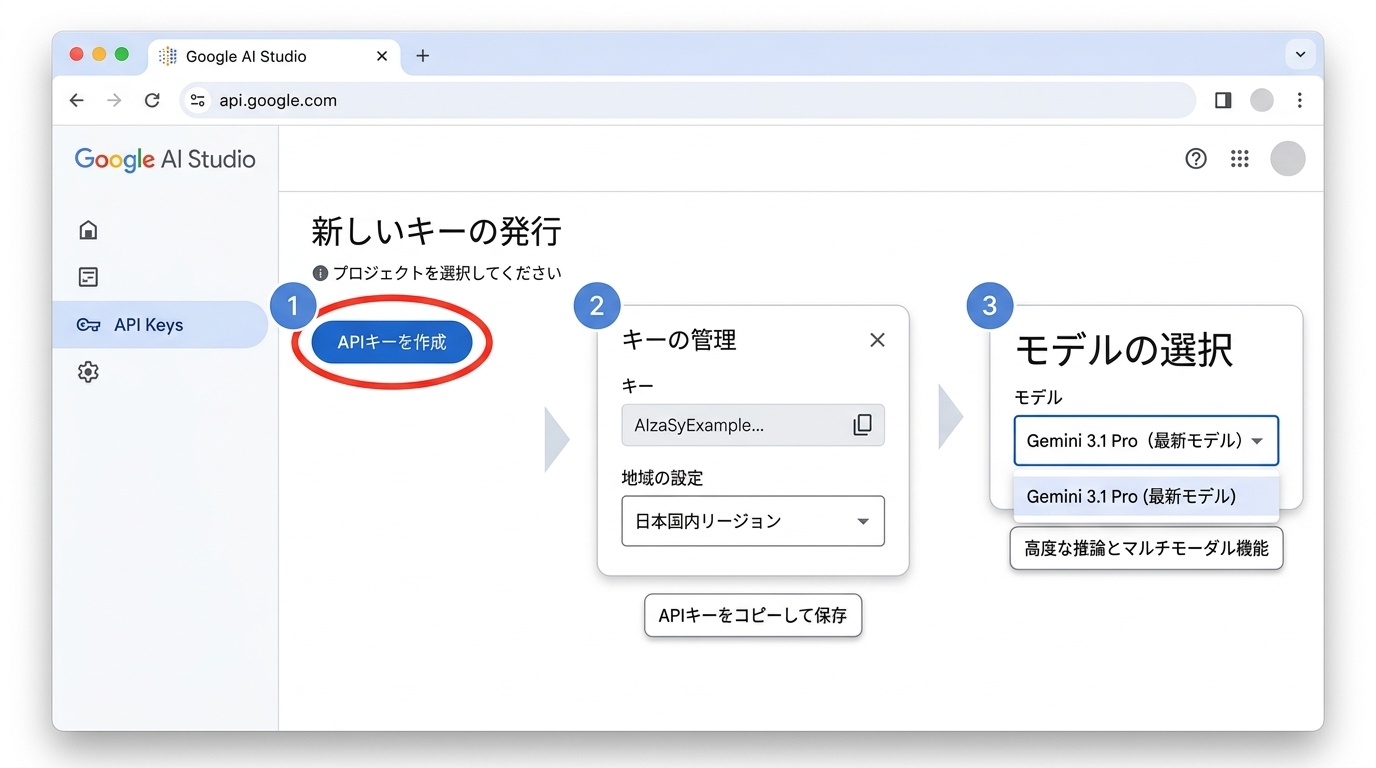Open the 地域の設定 region dropdown
Viewport: 1376px width, 768px height.
752,521
